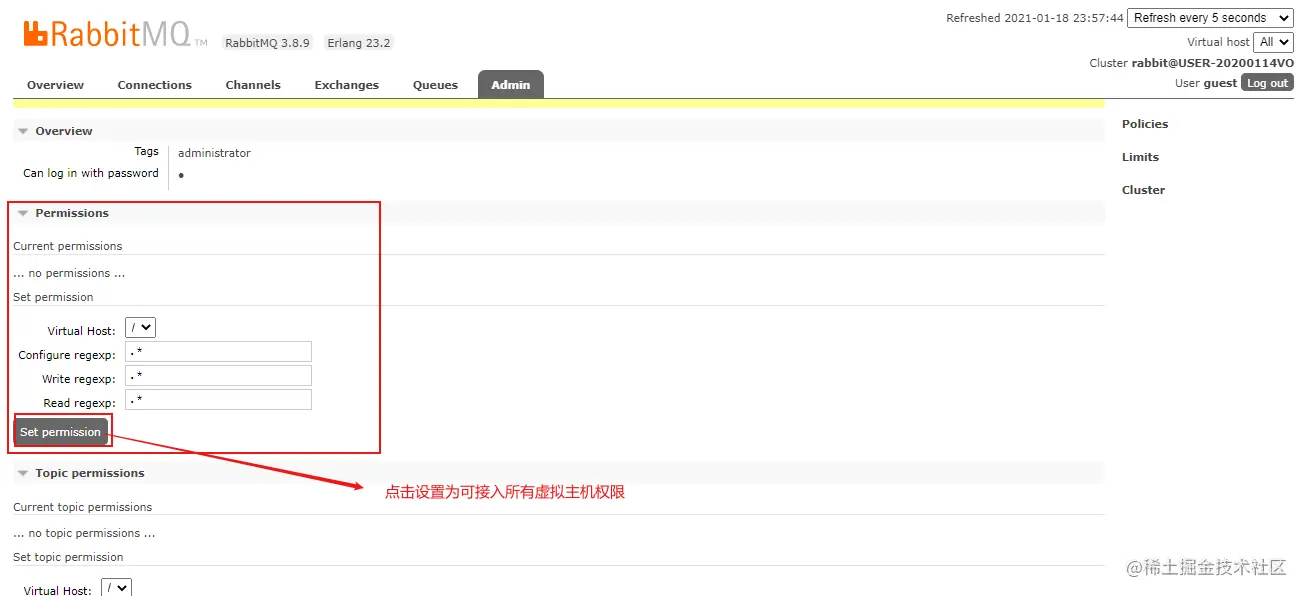1305x596 pixels.
Task: Open the Refresh every 5 seconds dropdown
Action: pyautogui.click(x=1210, y=18)
